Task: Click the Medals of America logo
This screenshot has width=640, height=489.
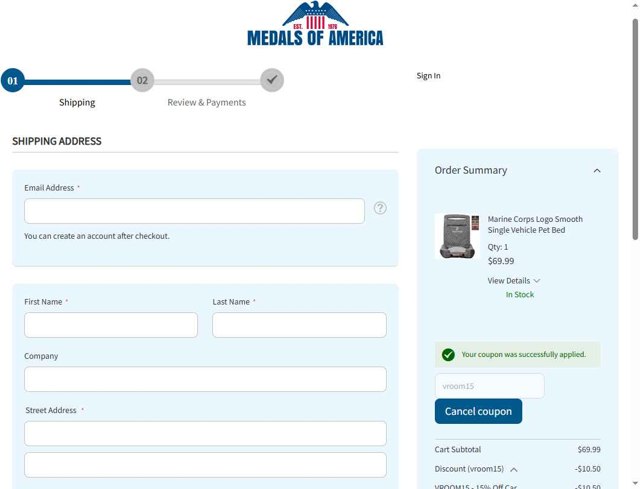Action: (315, 24)
